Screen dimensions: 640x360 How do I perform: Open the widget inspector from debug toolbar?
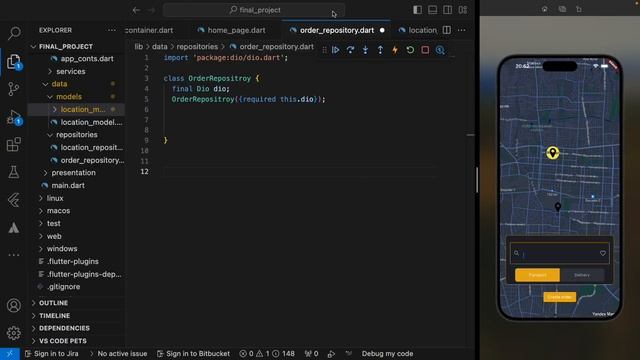(x=440, y=50)
